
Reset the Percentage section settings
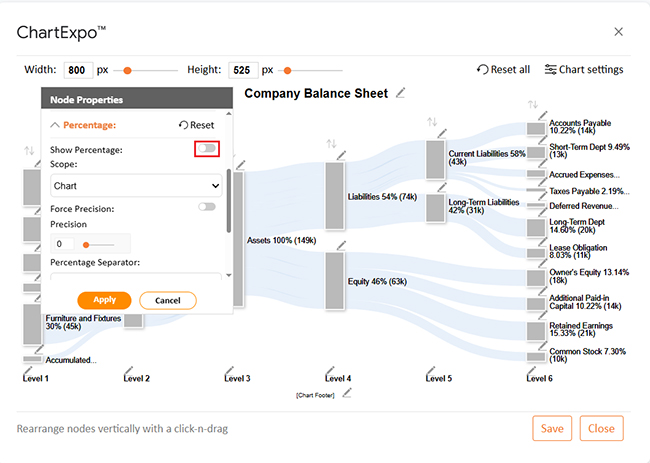tap(196, 125)
